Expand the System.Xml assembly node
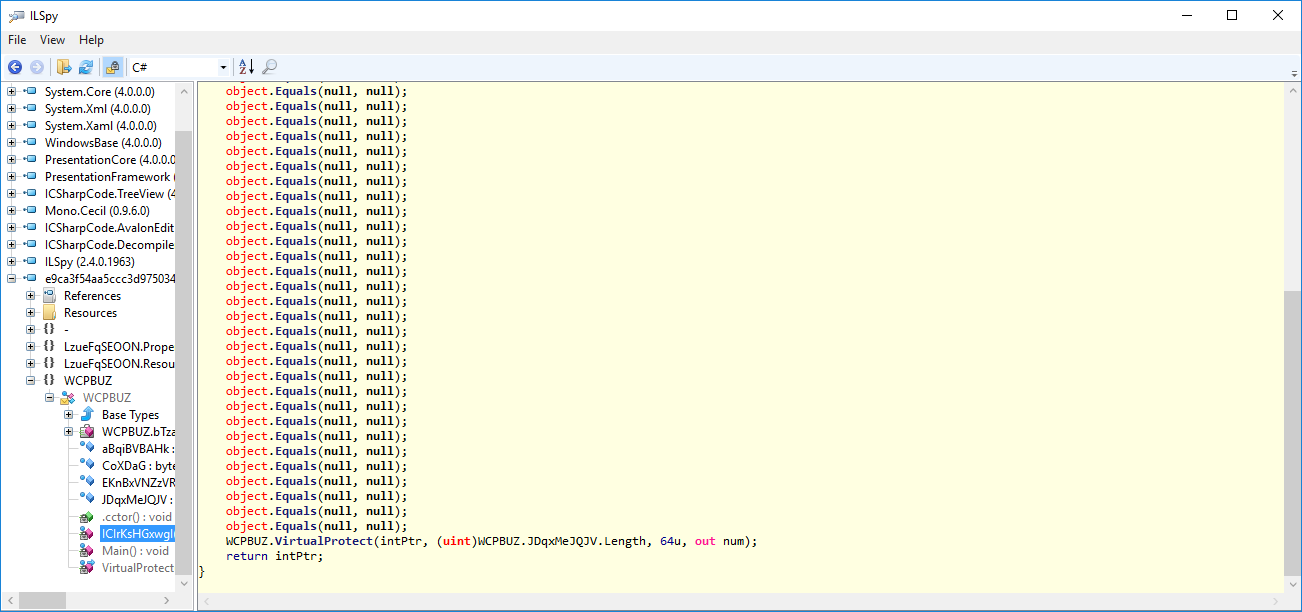Viewport: 1302px width, 612px height. [12, 109]
